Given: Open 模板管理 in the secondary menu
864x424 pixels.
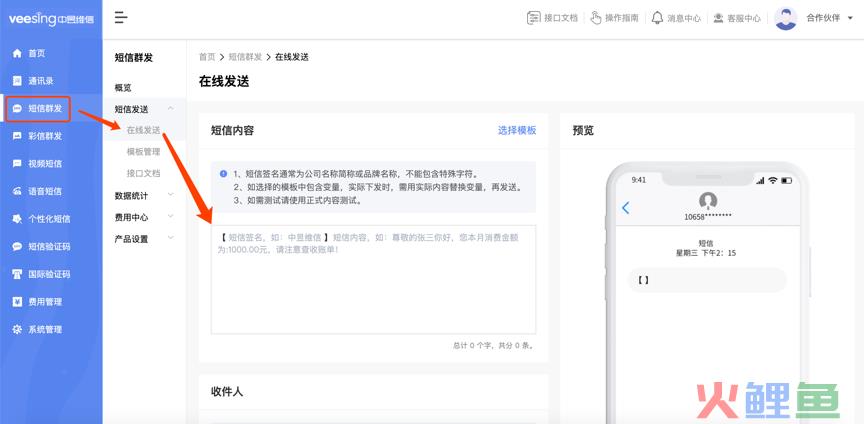Looking at the screenshot, I should (143, 152).
